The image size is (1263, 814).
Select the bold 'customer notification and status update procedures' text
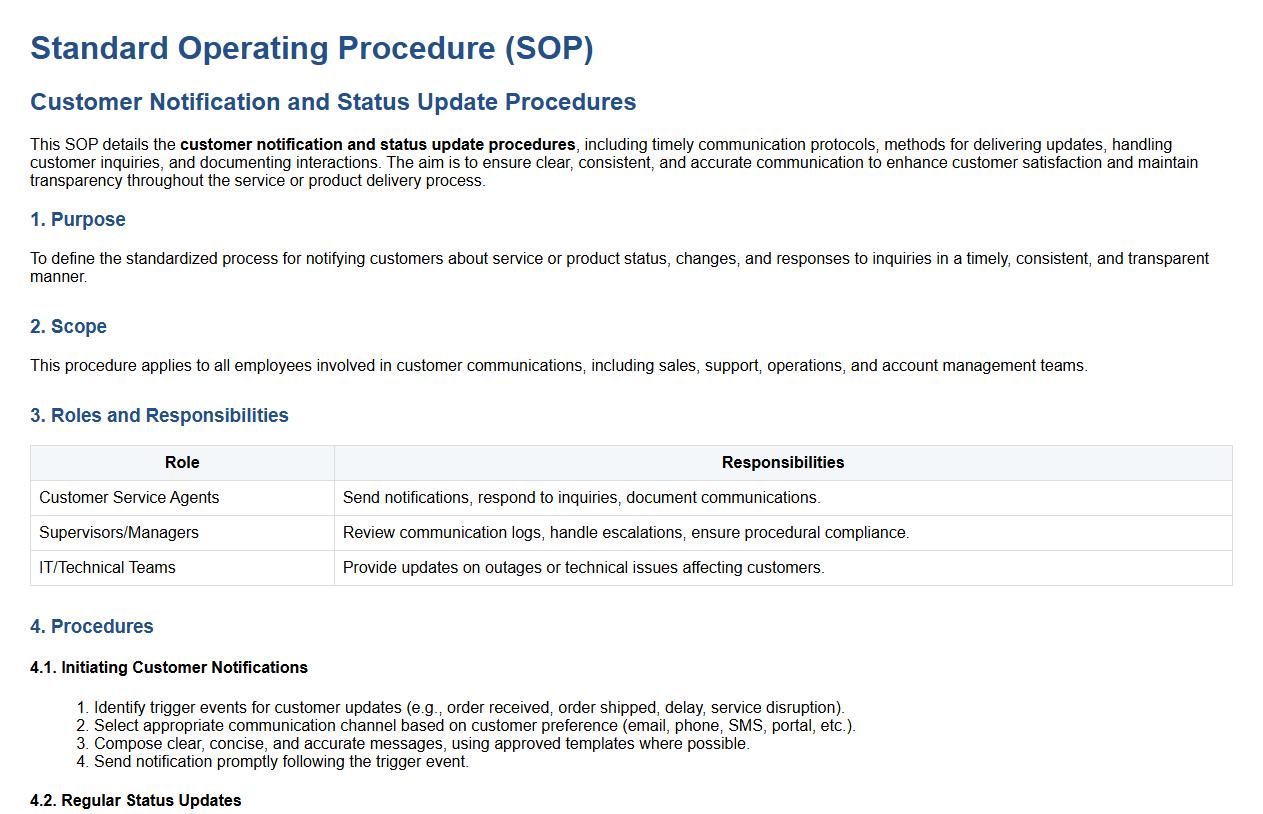tap(377, 144)
